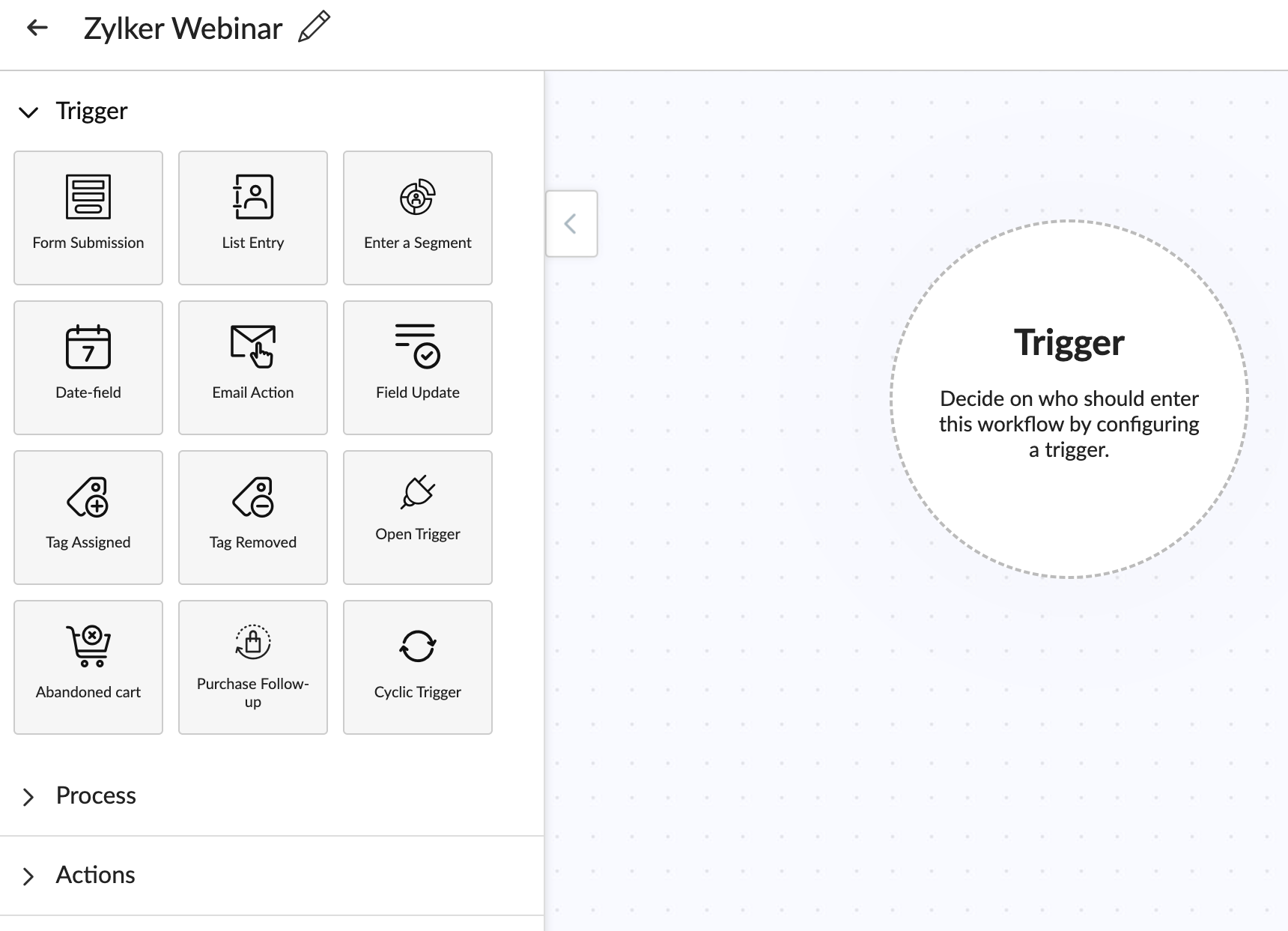Select the Cyclic Trigger refresh icon
Image resolution: width=1288 pixels, height=931 pixels.
click(x=418, y=646)
